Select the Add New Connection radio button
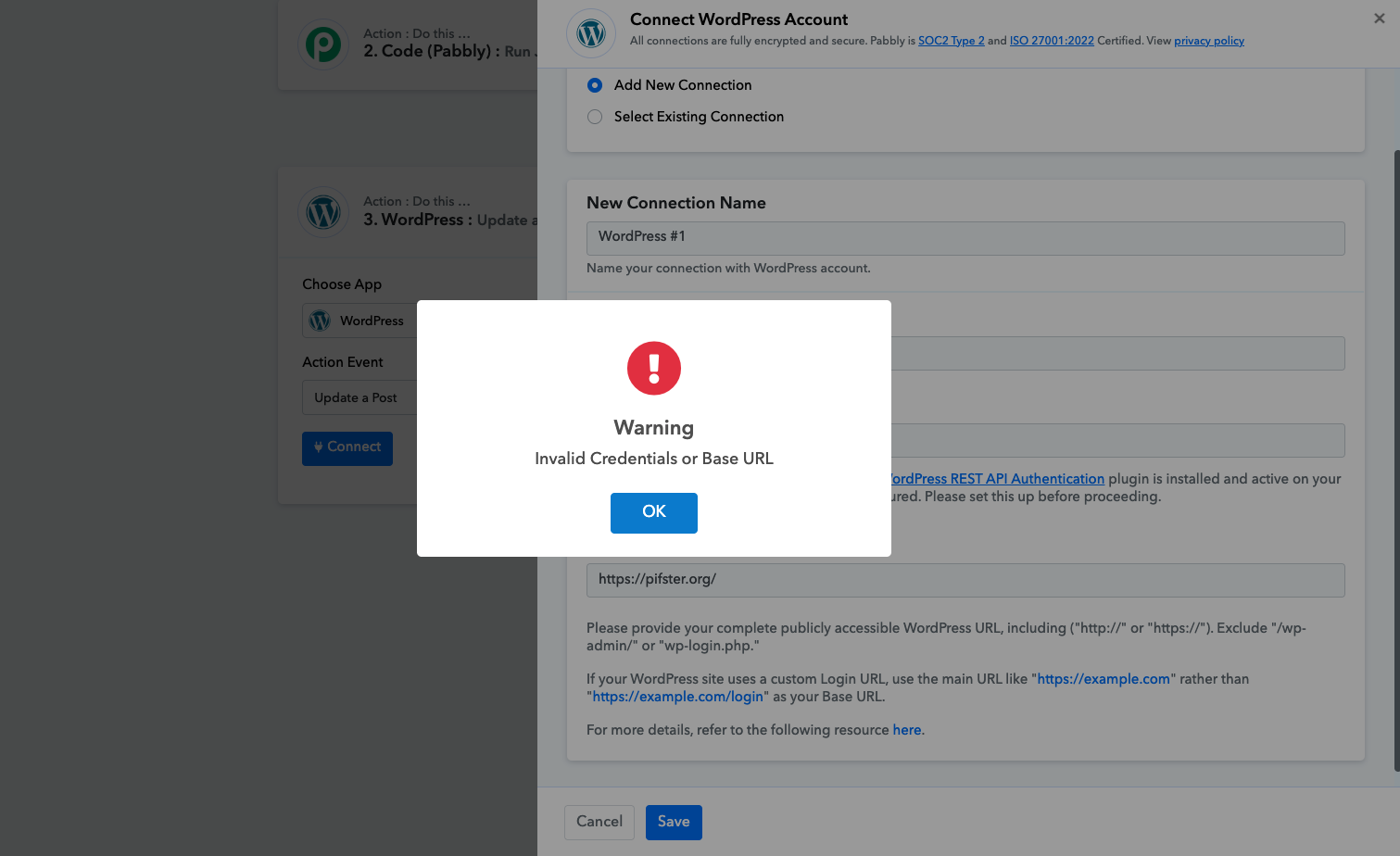The height and width of the screenshot is (856, 1400). click(595, 85)
